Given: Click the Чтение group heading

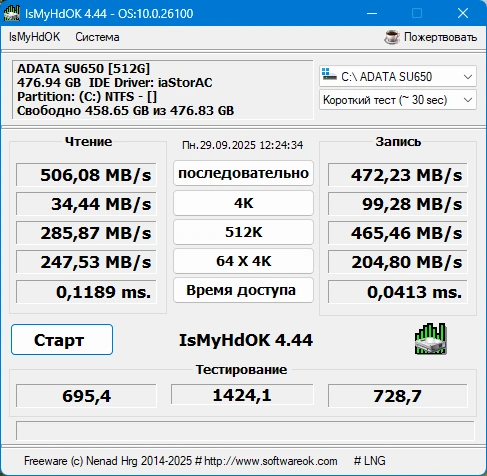Looking at the screenshot, I should [88, 142].
